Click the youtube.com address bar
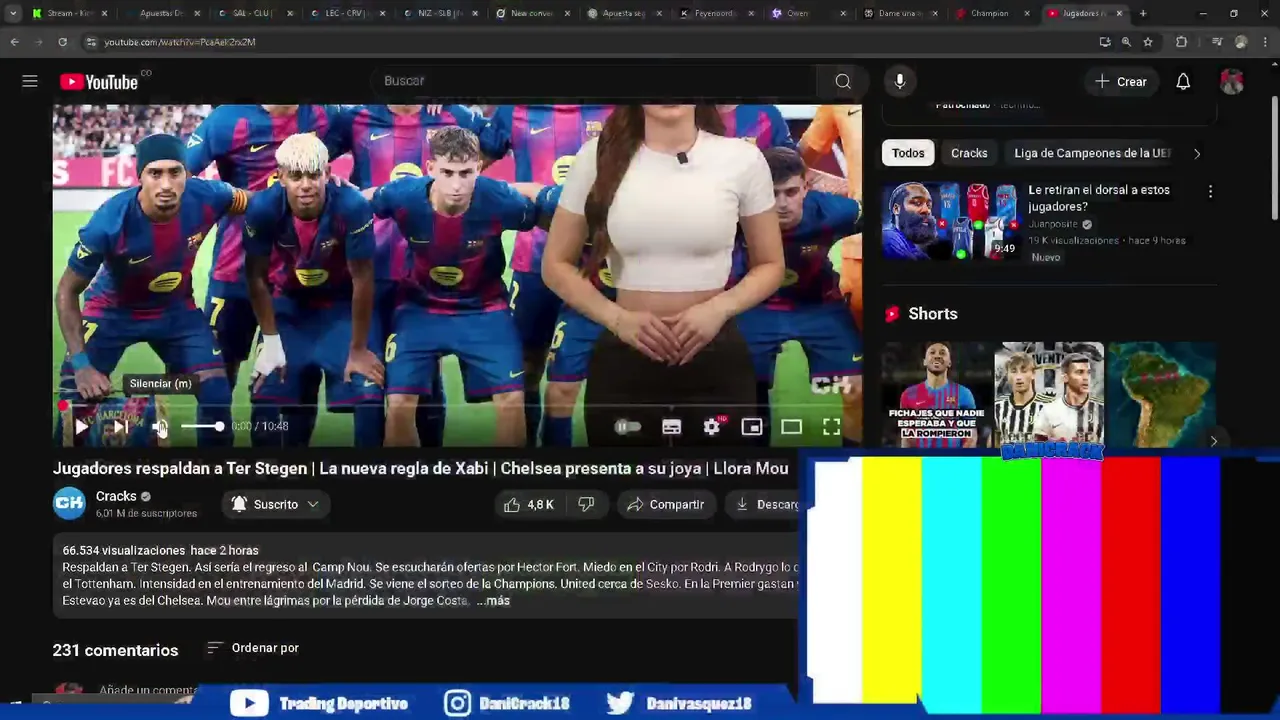Screen dimensions: 1280x720 (180, 42)
